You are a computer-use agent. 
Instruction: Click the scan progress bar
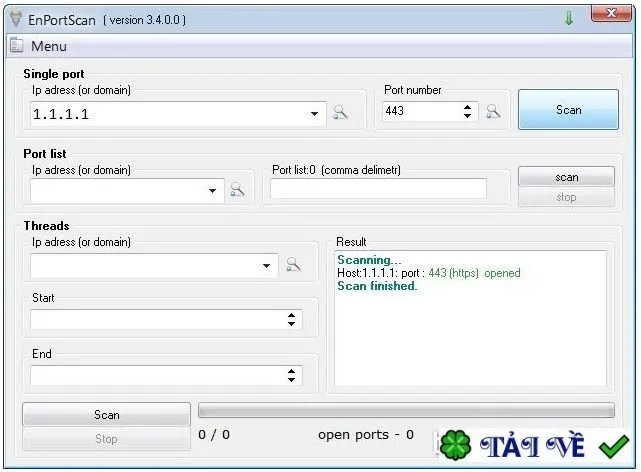click(x=406, y=410)
